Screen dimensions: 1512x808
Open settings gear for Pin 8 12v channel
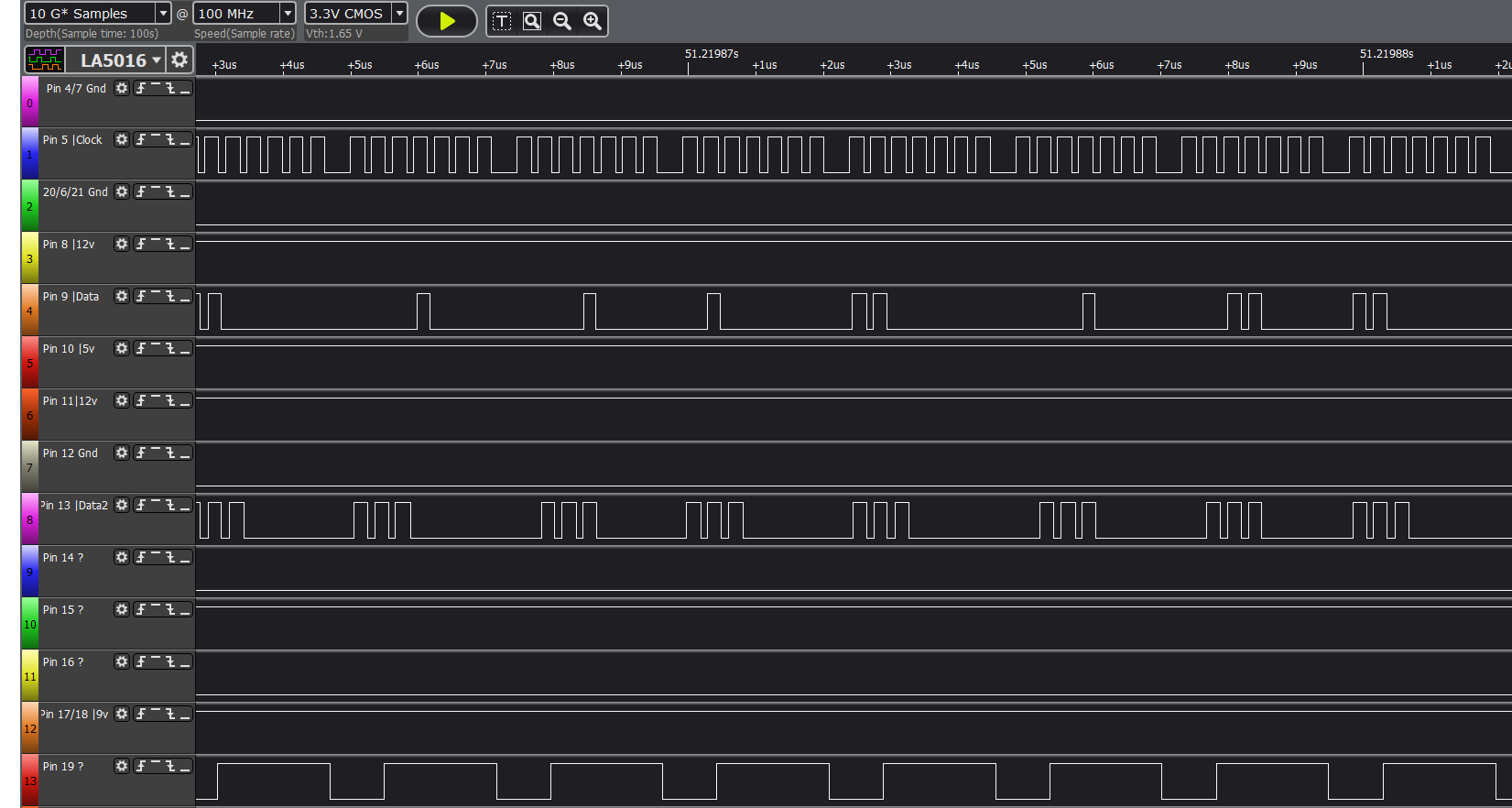pos(122,244)
